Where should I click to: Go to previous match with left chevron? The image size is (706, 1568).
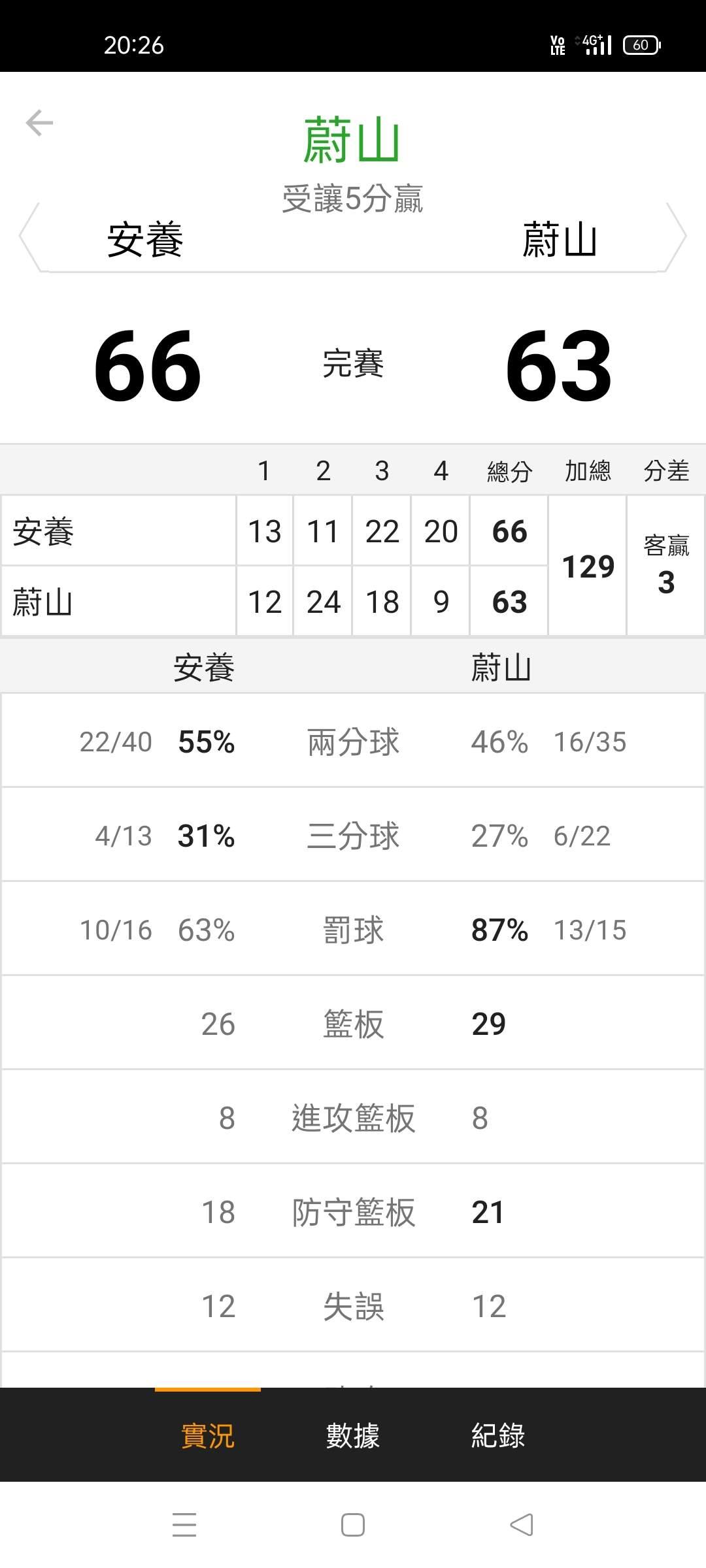(29, 237)
